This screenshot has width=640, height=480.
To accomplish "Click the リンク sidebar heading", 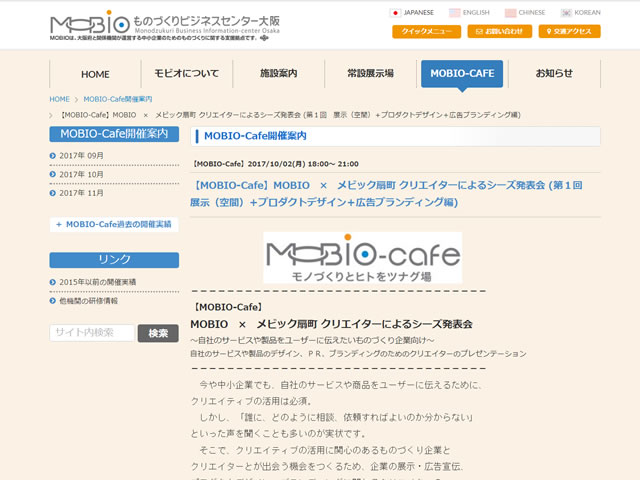I will (114, 260).
